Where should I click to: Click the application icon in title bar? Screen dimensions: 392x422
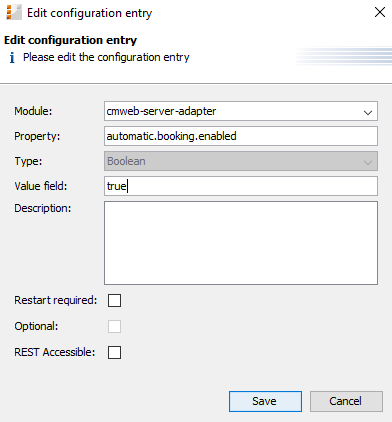pos(14,13)
